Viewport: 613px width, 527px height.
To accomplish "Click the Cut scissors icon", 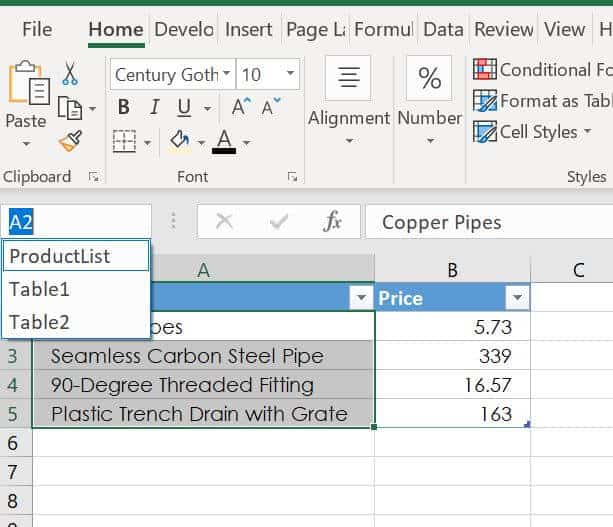I will tap(70, 74).
